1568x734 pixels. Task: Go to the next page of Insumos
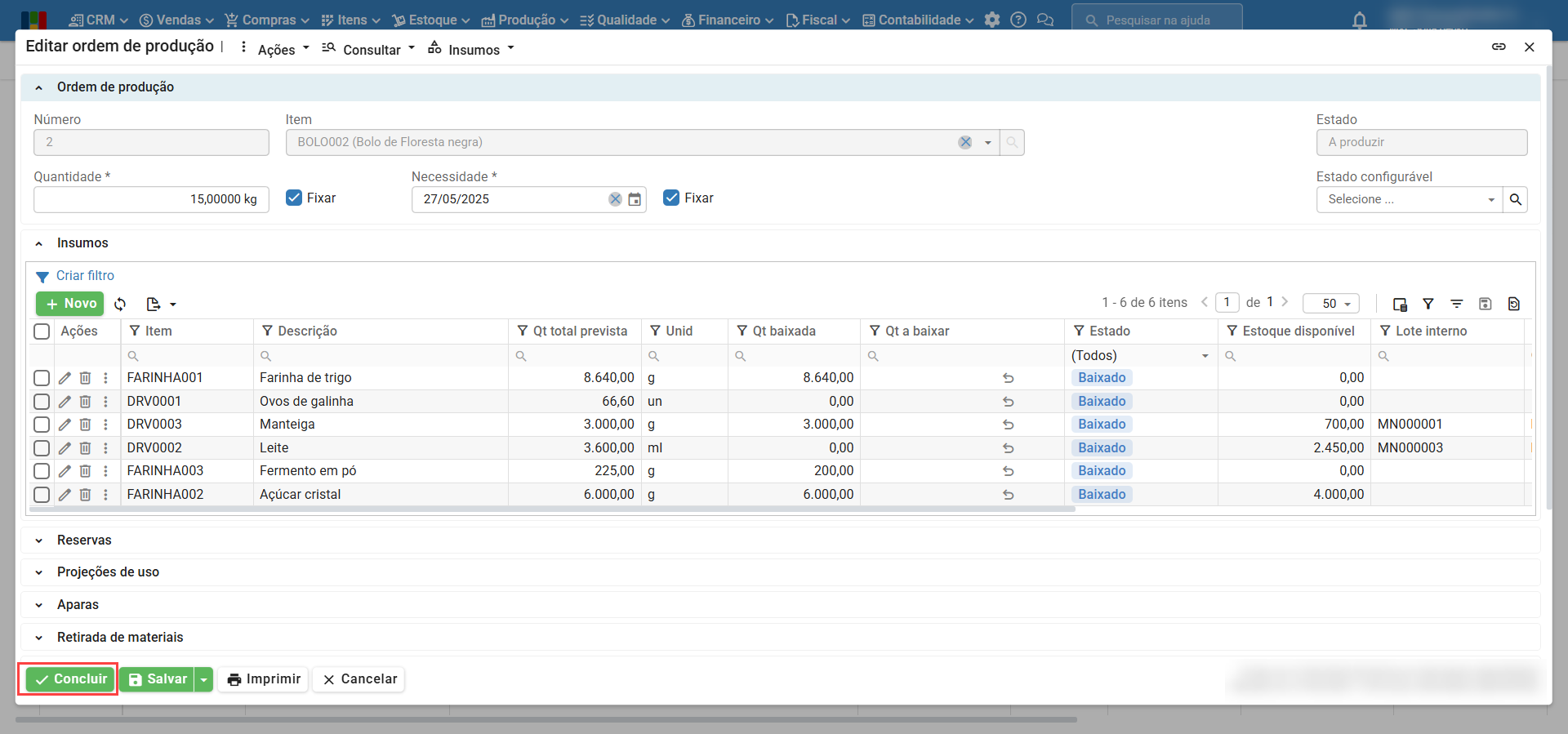click(x=1285, y=302)
